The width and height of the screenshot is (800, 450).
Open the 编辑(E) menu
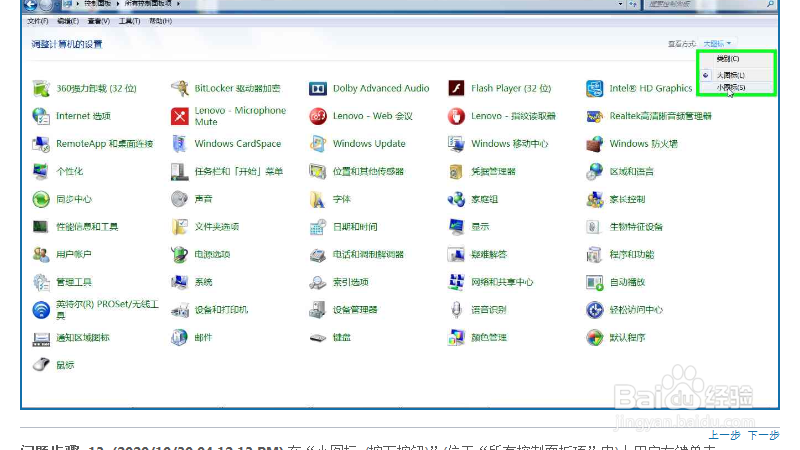pos(68,21)
